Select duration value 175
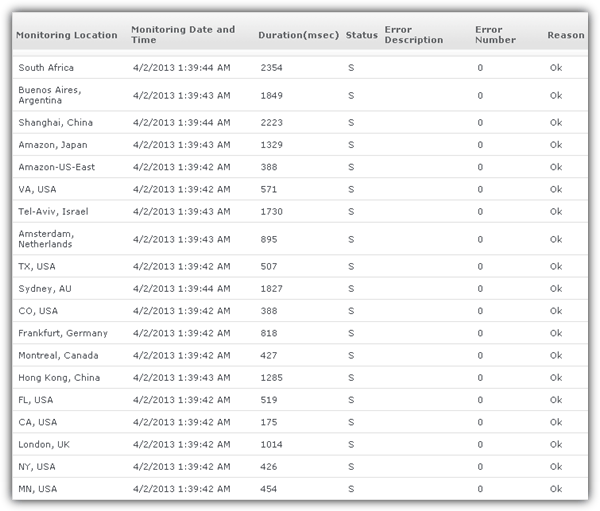Image resolution: width=600 pixels, height=511 pixels. (x=269, y=422)
